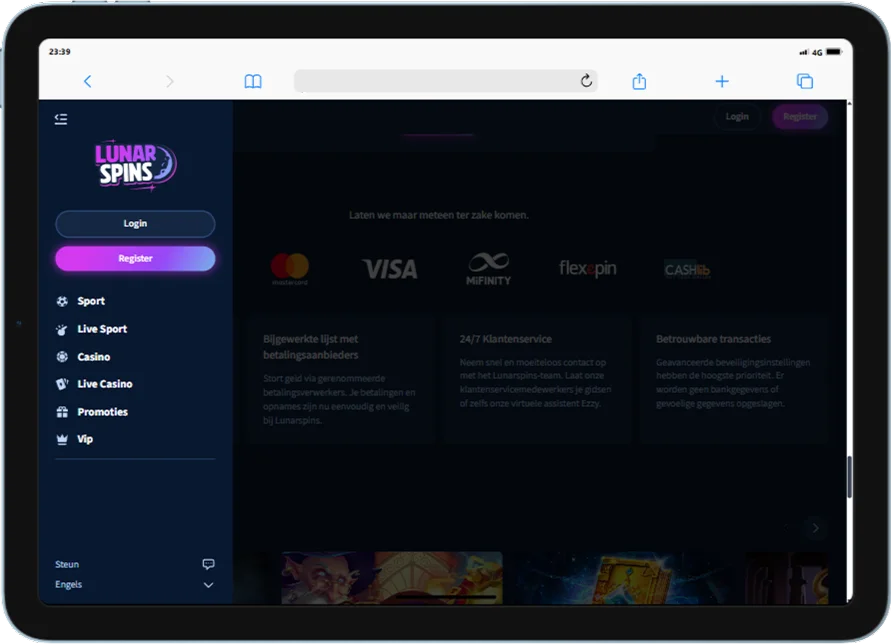Open the wizard game thumbnail

[392, 577]
